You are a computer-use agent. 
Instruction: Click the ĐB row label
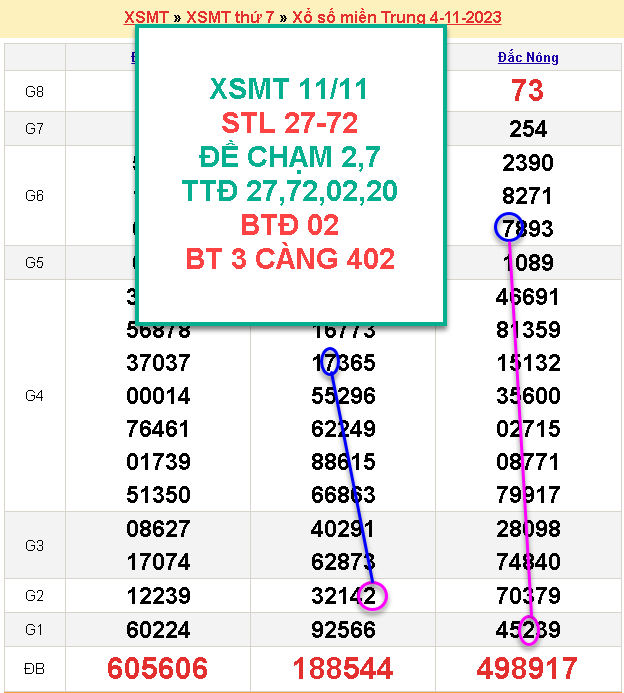tap(34, 668)
